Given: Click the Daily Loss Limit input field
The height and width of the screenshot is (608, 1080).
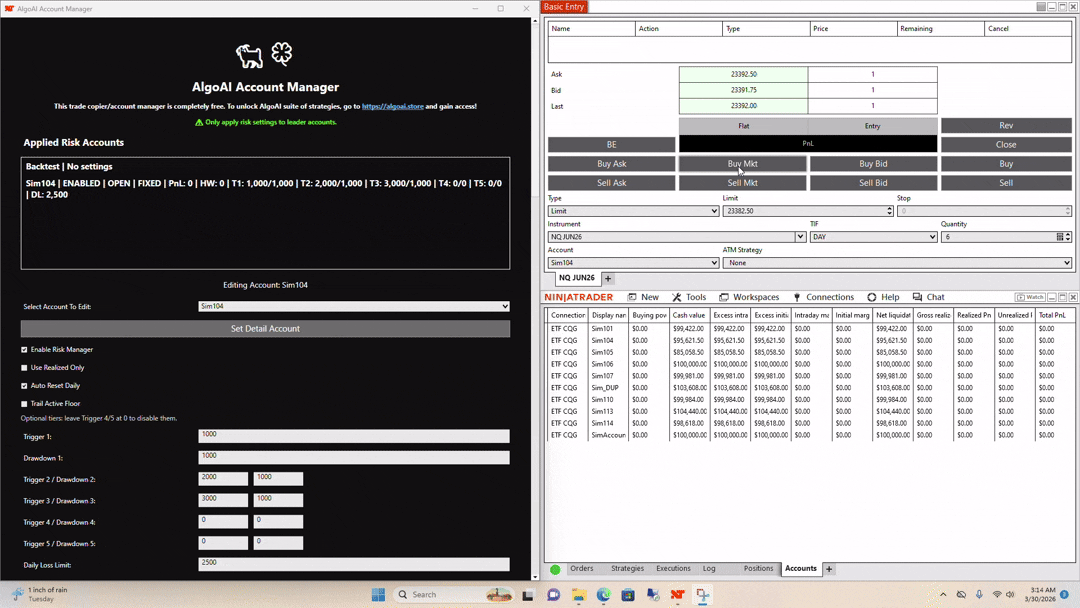Looking at the screenshot, I should tap(354, 565).
